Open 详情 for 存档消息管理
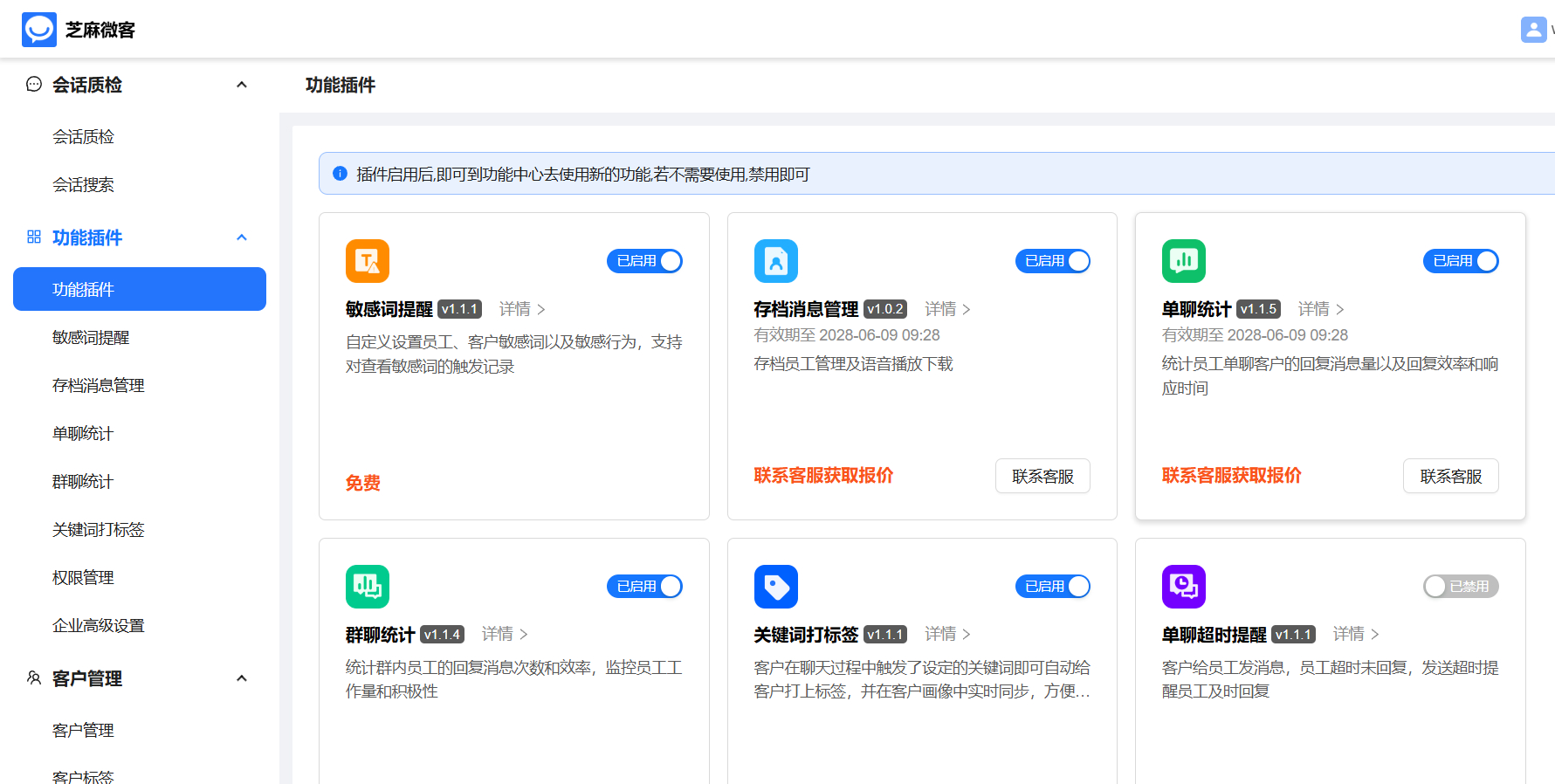 pos(947,309)
